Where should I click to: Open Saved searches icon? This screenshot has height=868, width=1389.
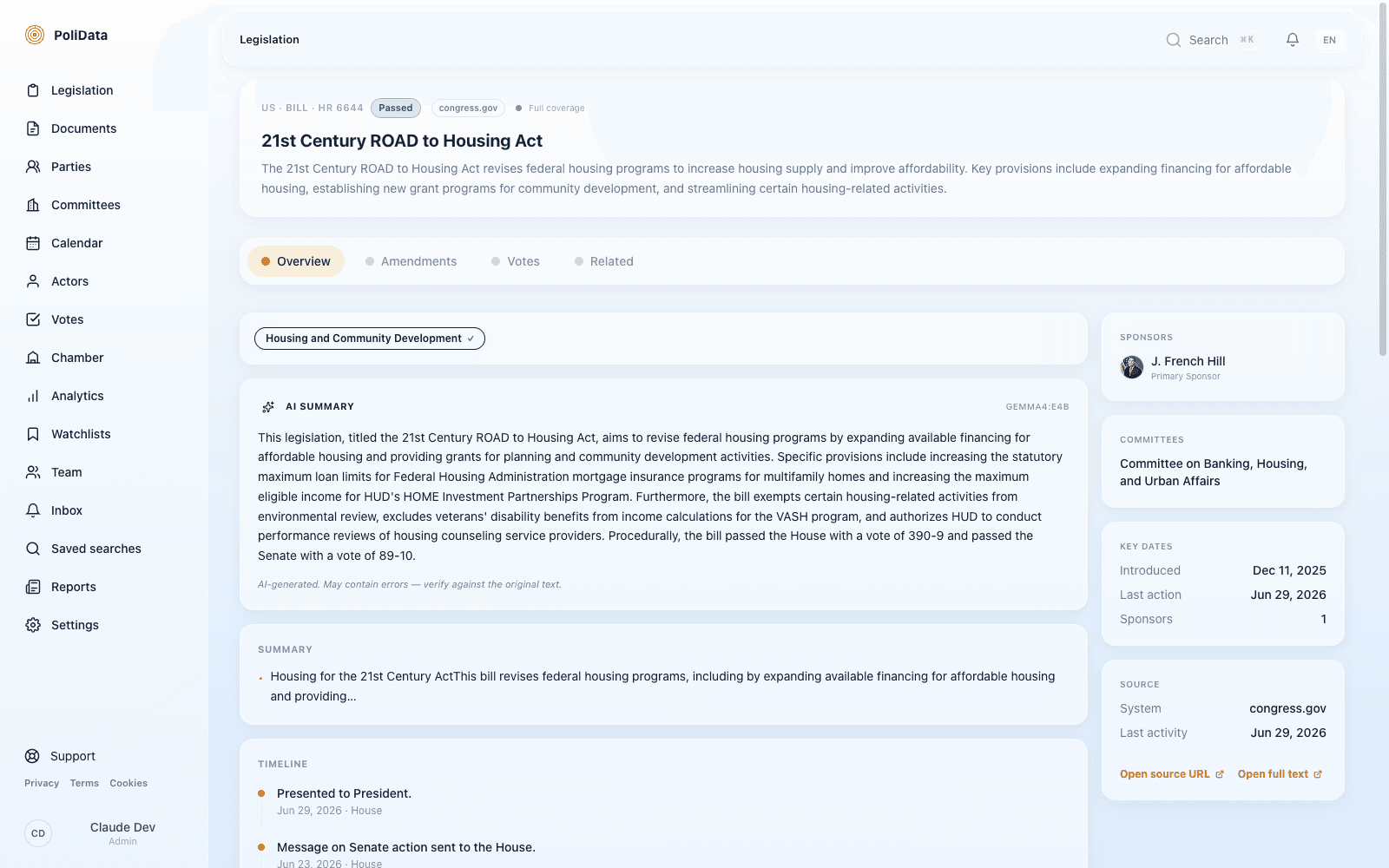33,549
